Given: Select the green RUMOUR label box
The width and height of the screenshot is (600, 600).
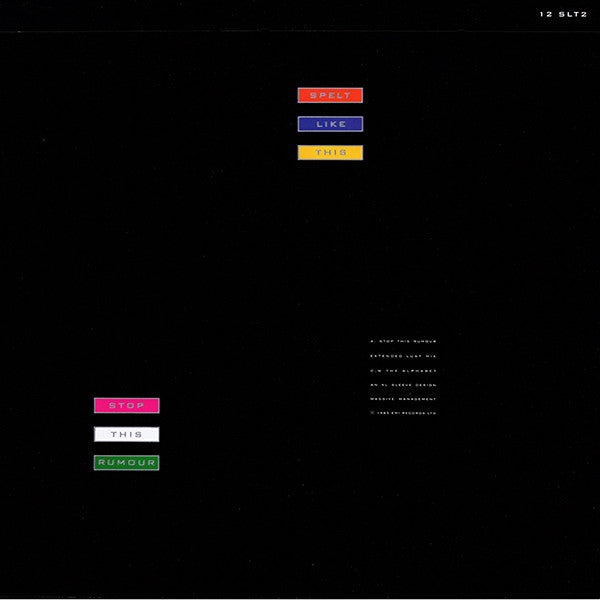Looking at the screenshot, I should [127, 463].
